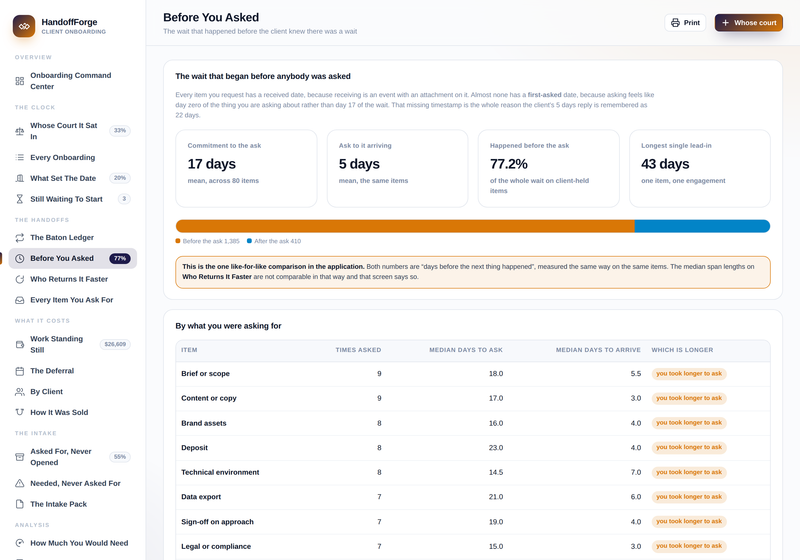Click the Happened before the ask 77.2% card

coord(548,168)
